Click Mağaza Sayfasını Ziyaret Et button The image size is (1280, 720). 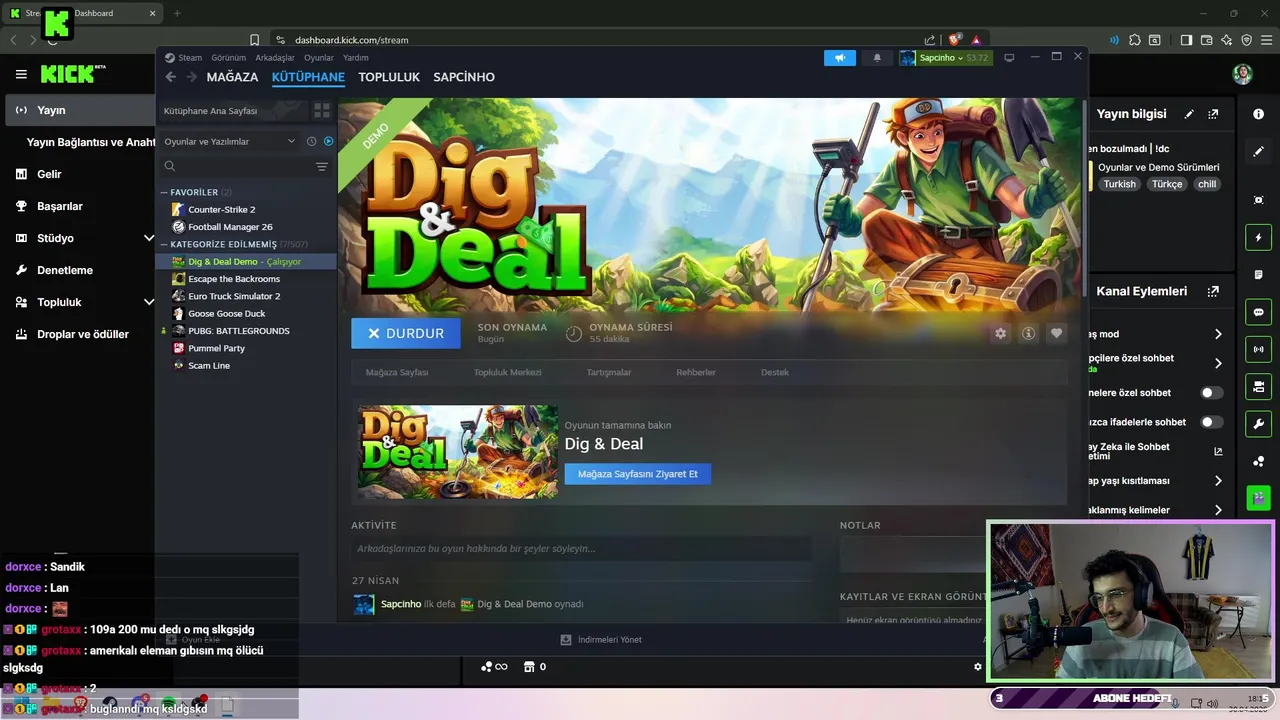pos(638,474)
